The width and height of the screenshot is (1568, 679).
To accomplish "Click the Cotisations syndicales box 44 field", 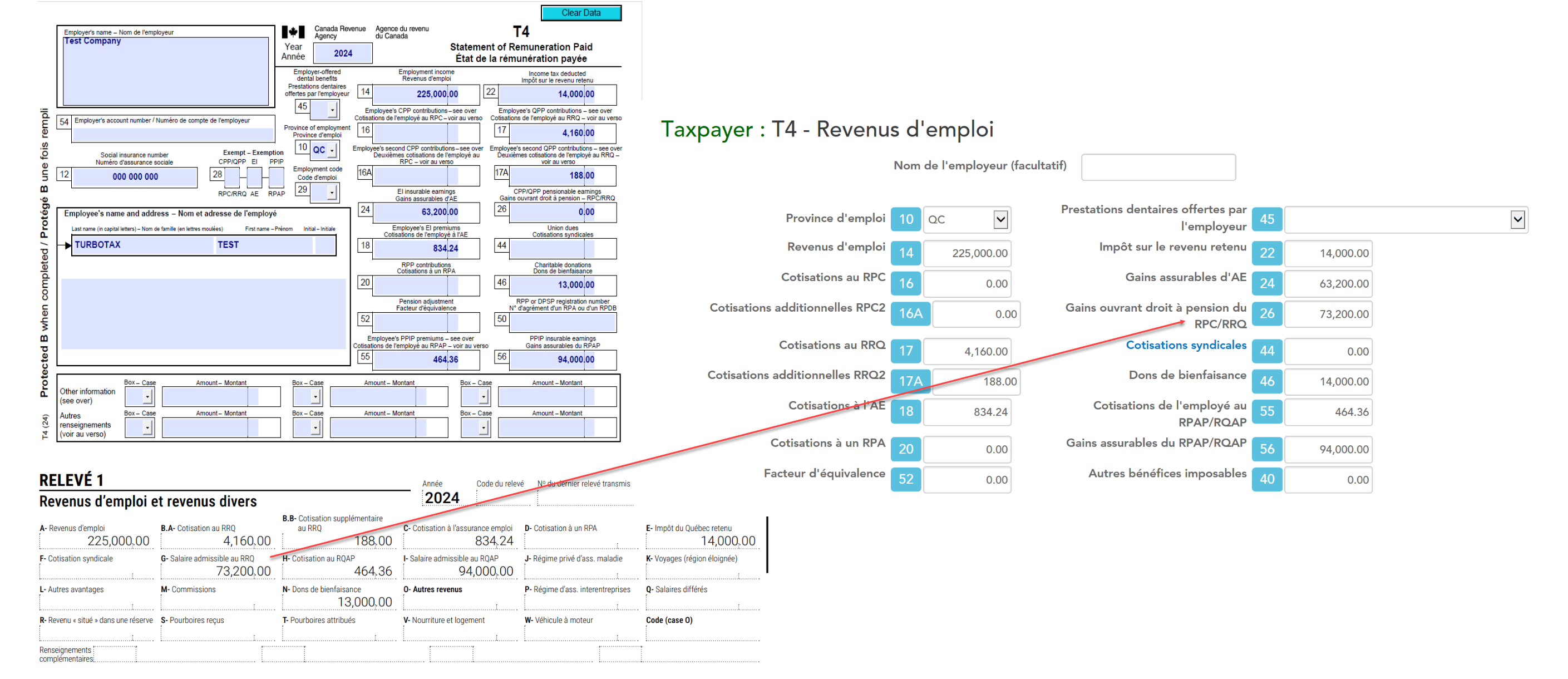I will pyautogui.click(x=1328, y=351).
